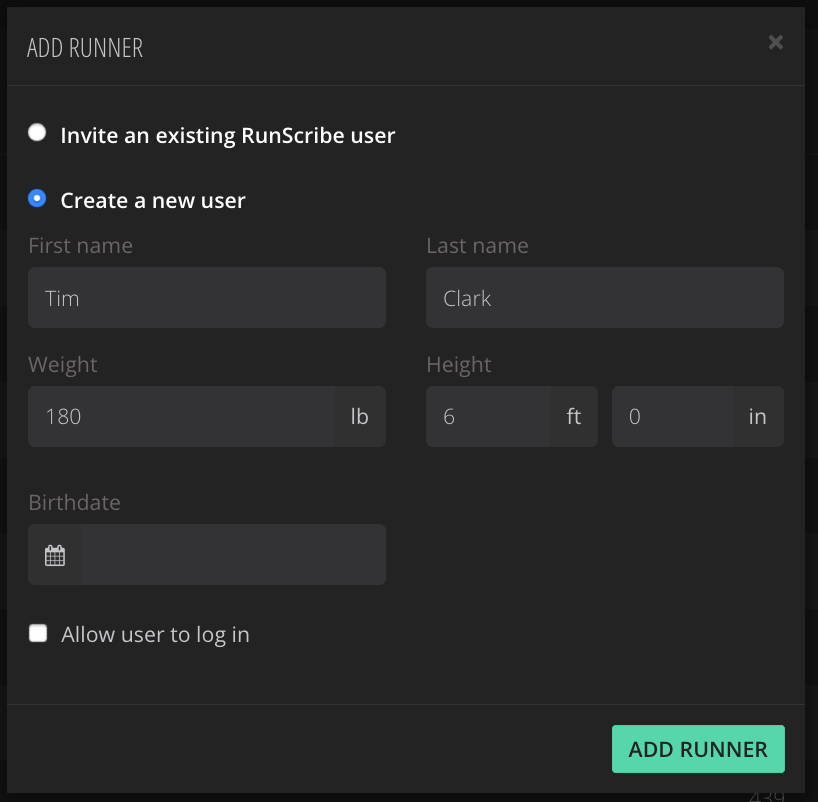Enable Allow user to log in

coord(38,633)
